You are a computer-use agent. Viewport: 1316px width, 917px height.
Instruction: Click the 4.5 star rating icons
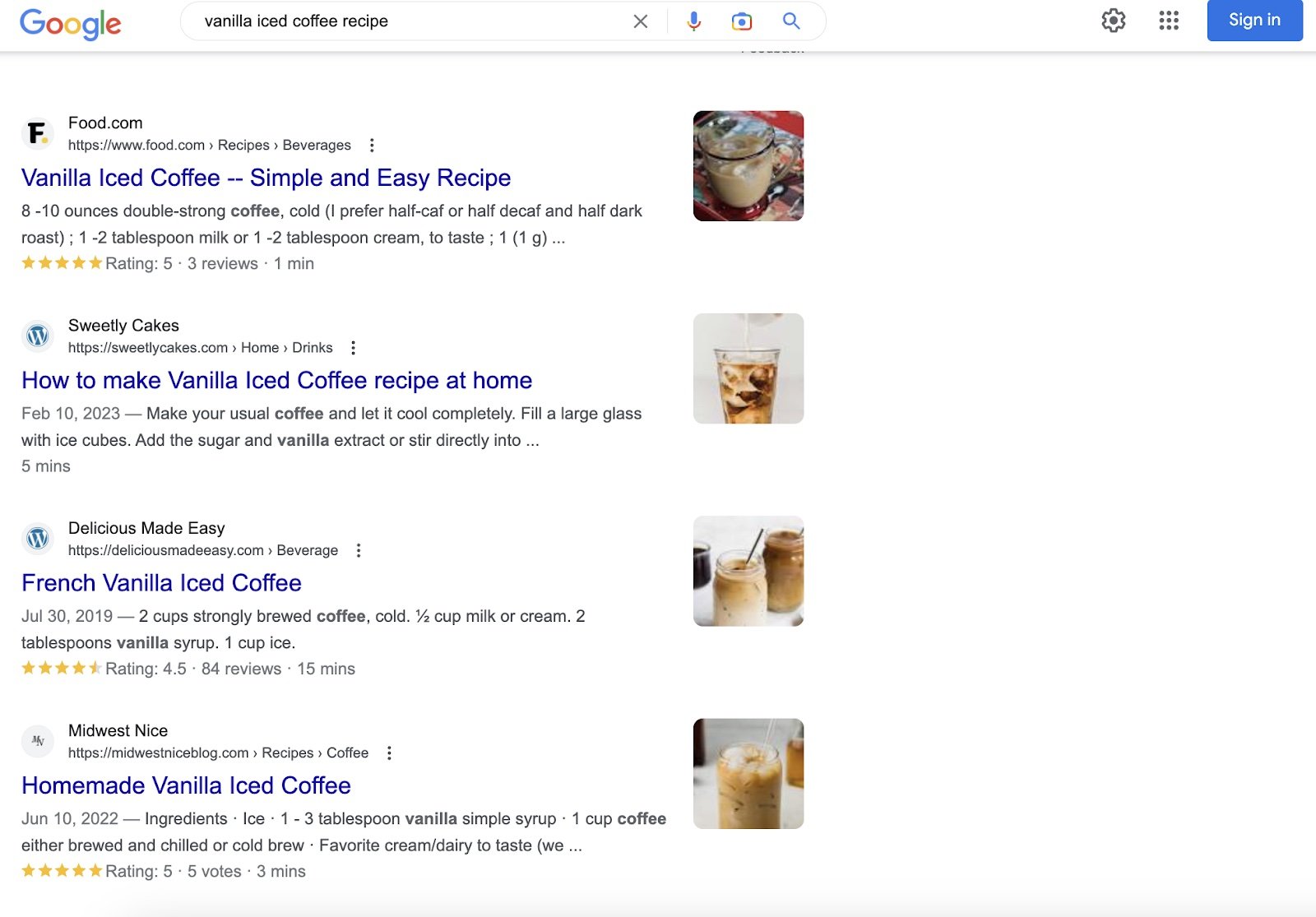(62, 668)
